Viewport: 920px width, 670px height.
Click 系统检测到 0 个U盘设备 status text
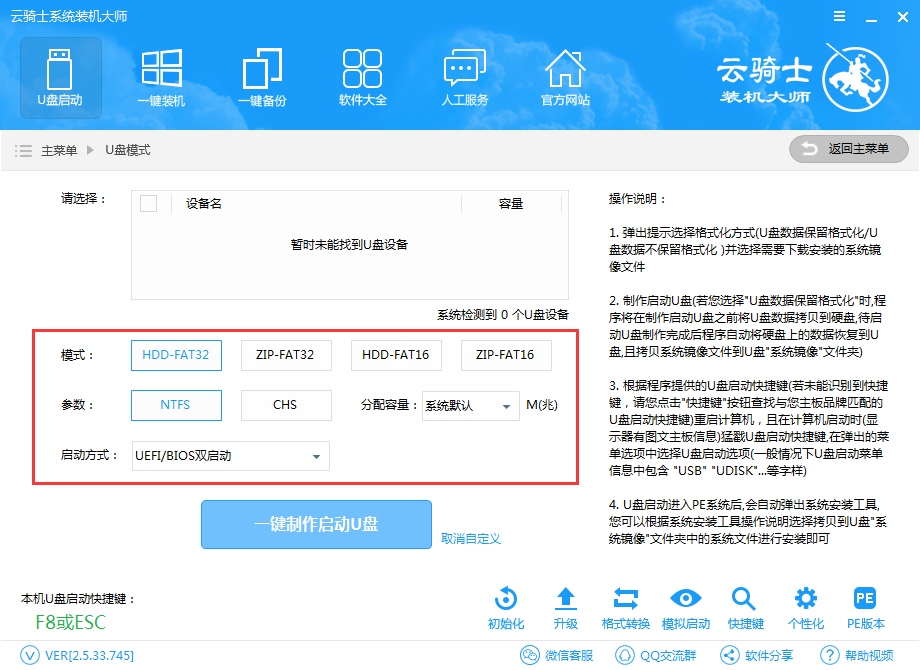pyautogui.click(x=503, y=314)
